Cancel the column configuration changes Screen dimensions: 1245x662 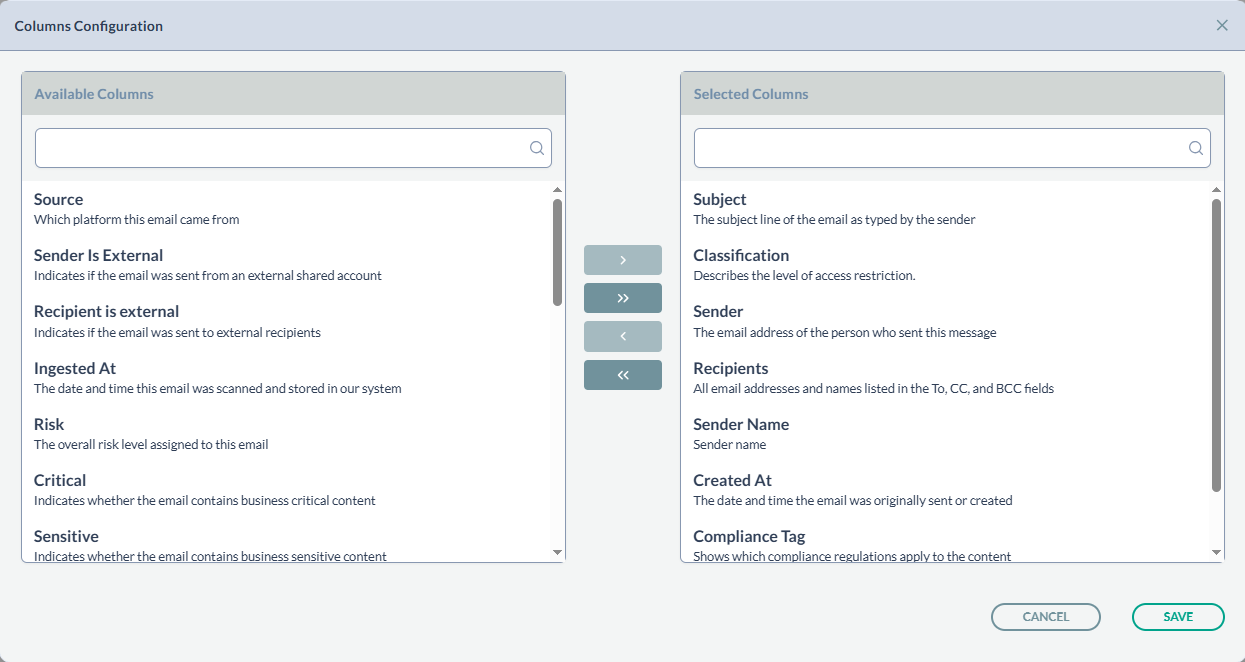1045,617
